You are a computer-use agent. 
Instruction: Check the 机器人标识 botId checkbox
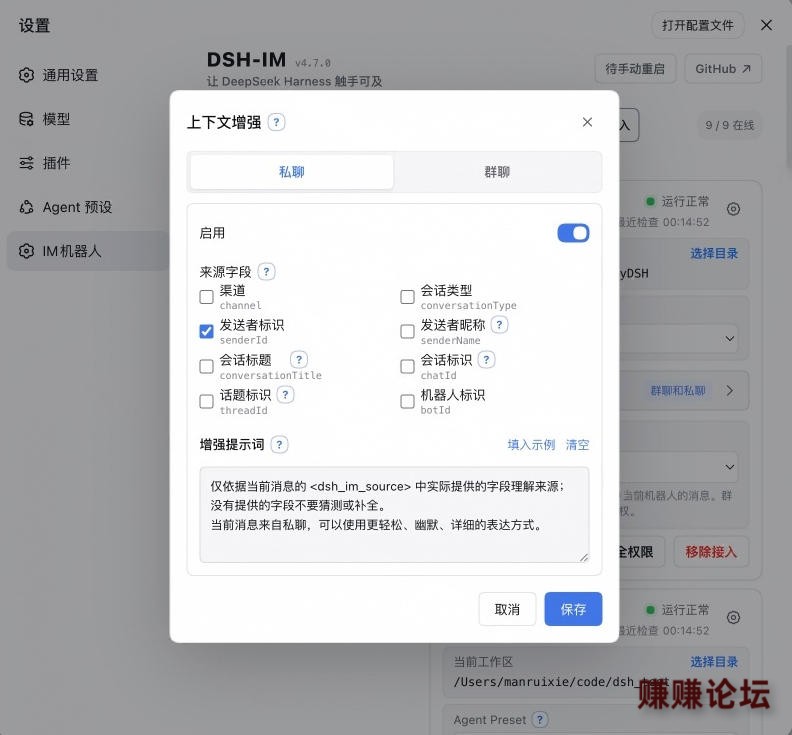[407, 402]
